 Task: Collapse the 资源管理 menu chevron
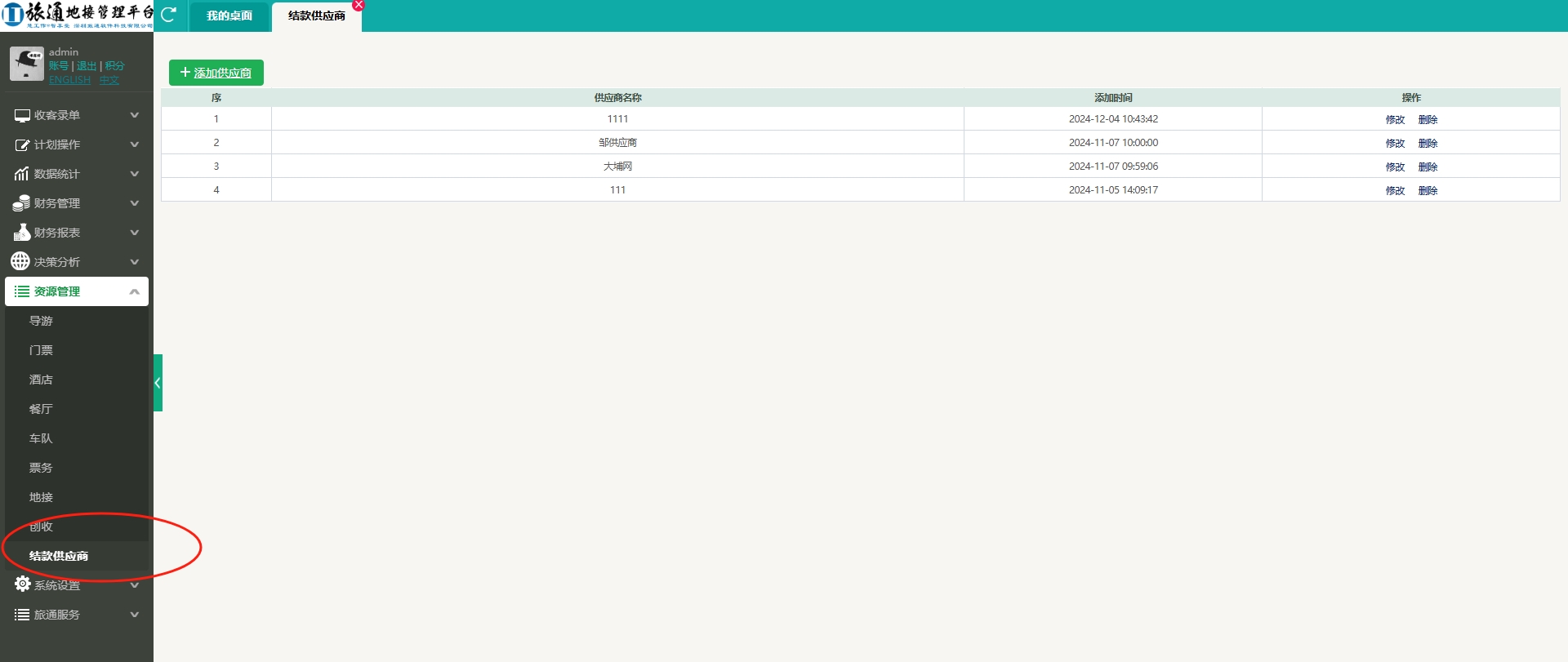[135, 291]
